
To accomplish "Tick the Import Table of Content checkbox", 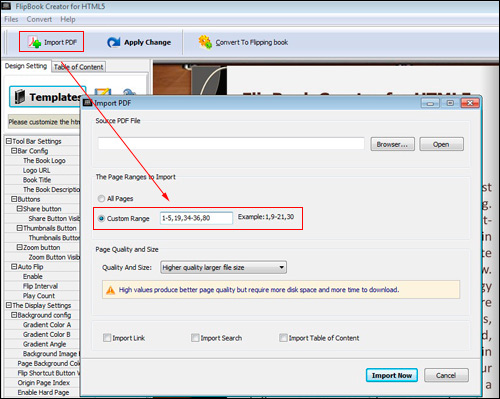I will point(283,338).
